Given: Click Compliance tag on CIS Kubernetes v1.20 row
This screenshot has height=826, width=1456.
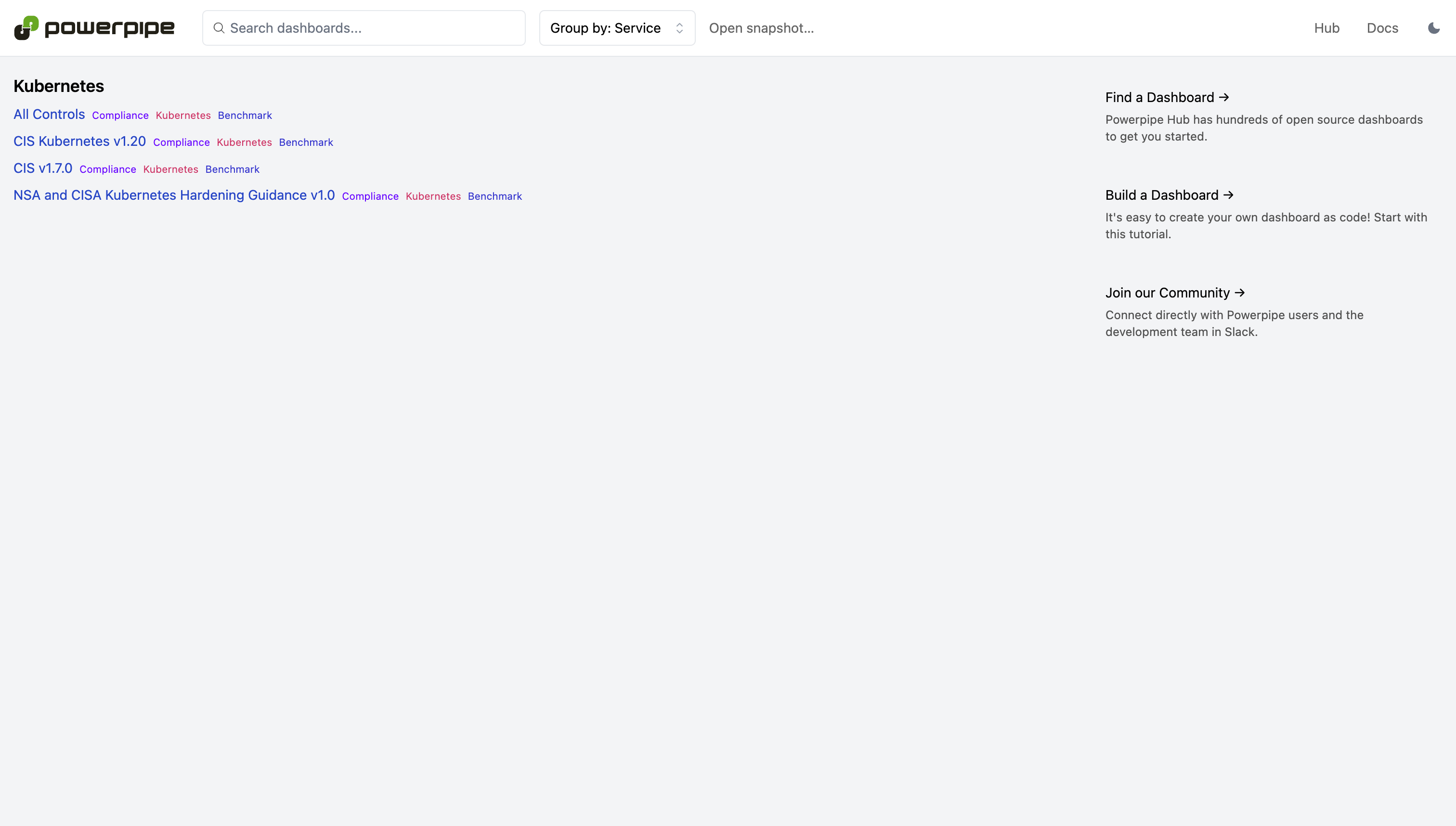Looking at the screenshot, I should click(182, 142).
